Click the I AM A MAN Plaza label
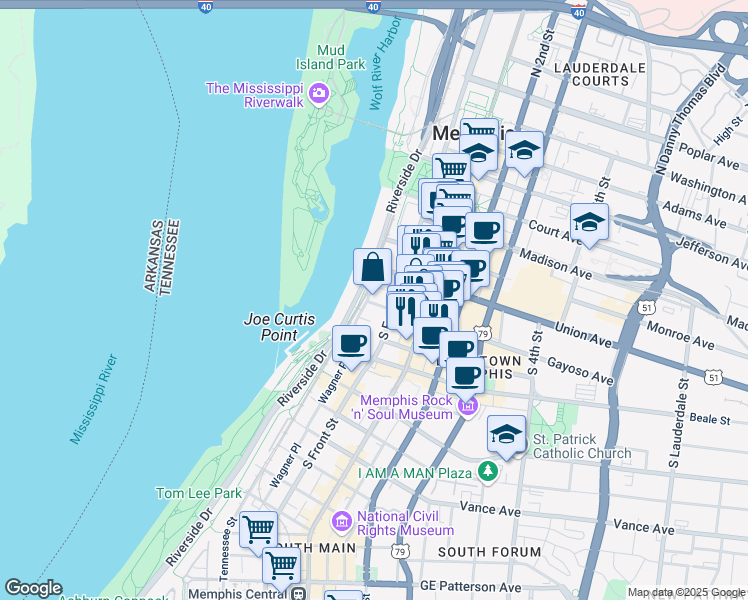The image size is (748, 600). pos(415,473)
